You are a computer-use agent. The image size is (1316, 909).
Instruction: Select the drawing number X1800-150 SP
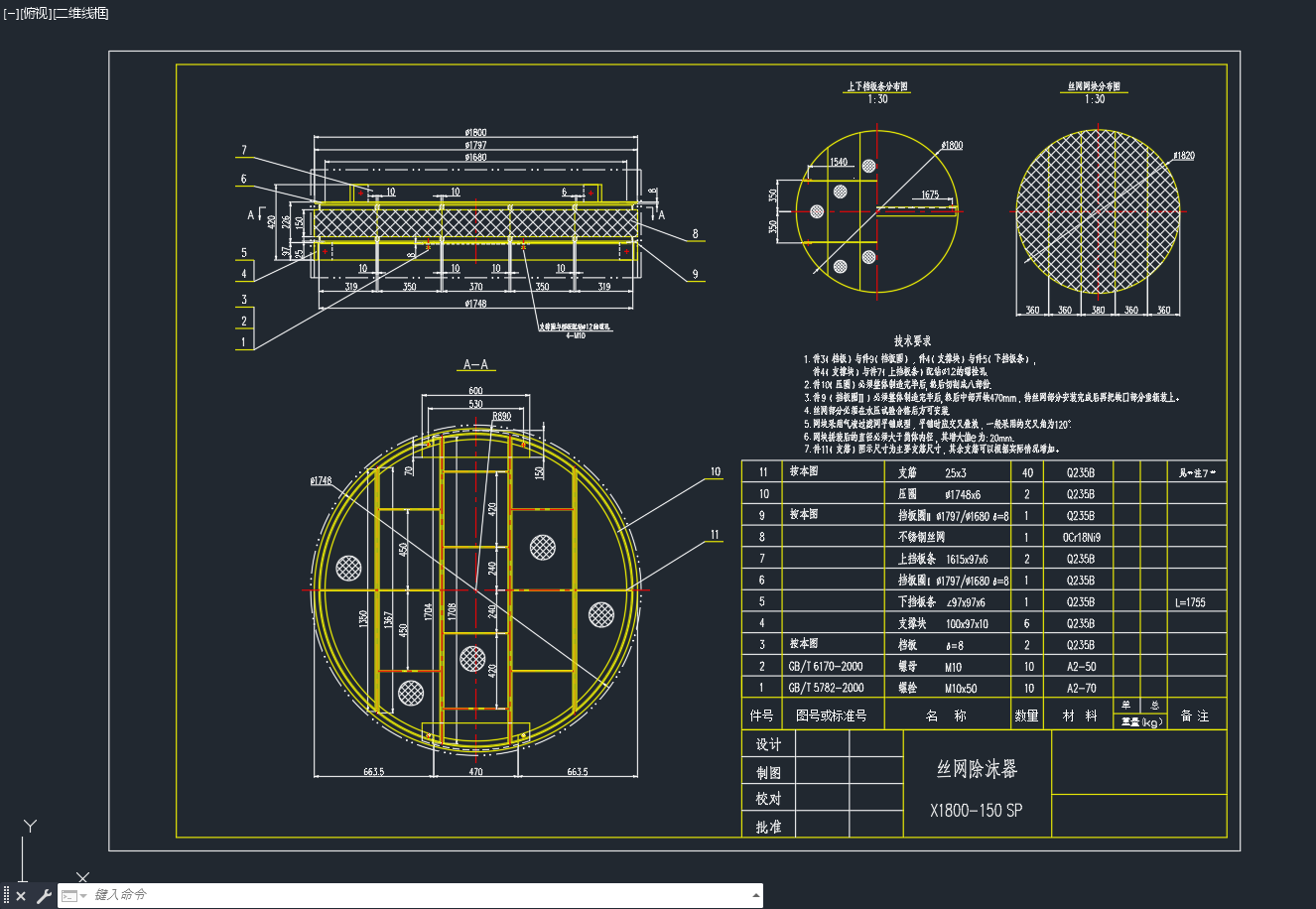click(x=977, y=811)
